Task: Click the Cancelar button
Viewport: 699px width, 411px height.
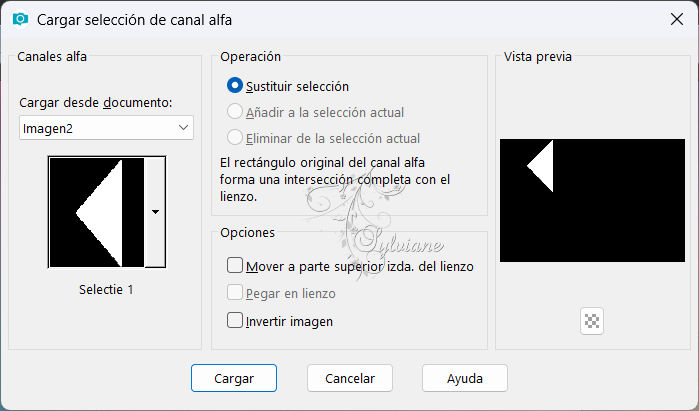Action: point(350,378)
